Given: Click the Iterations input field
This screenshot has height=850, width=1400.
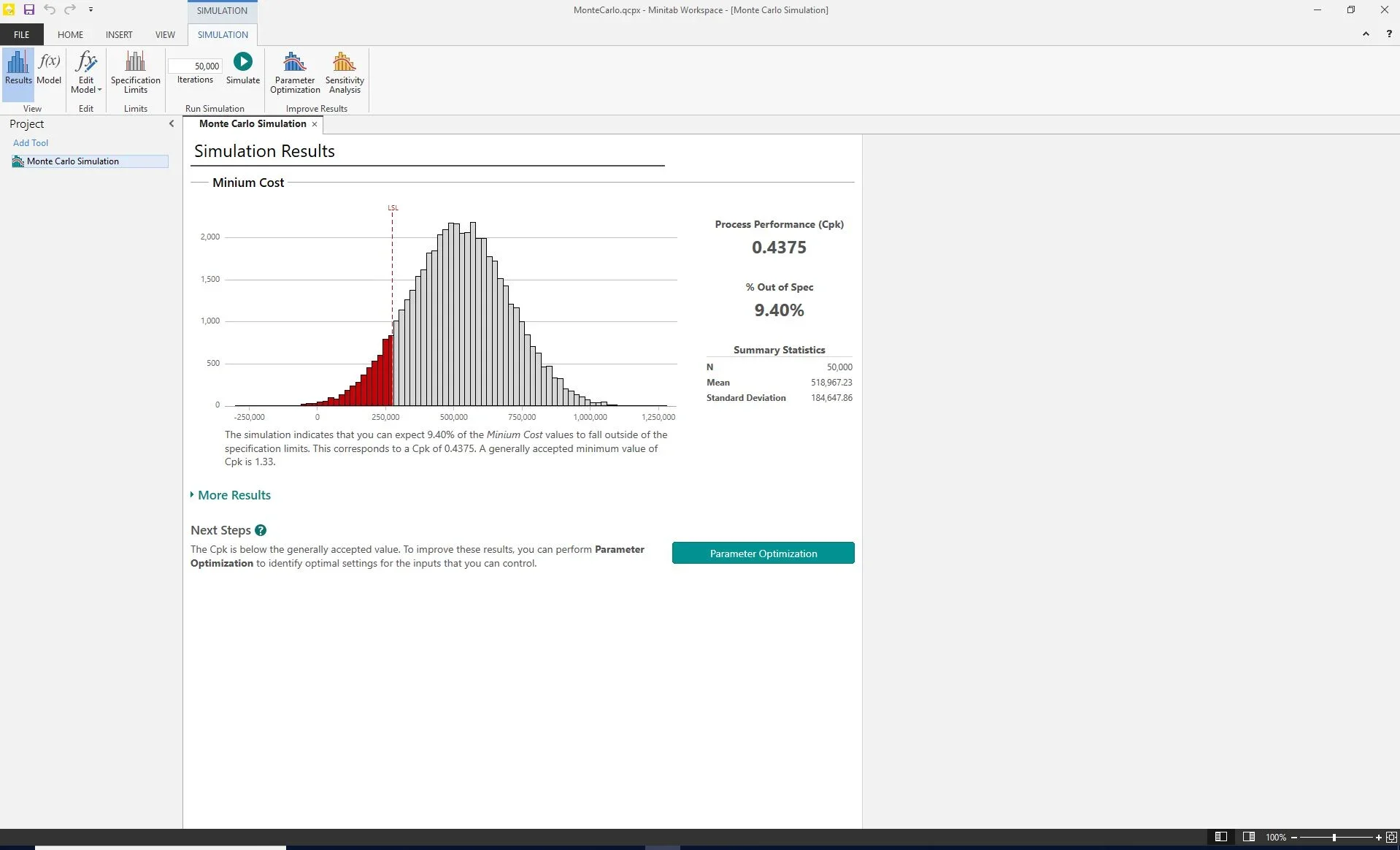Looking at the screenshot, I should (x=195, y=66).
